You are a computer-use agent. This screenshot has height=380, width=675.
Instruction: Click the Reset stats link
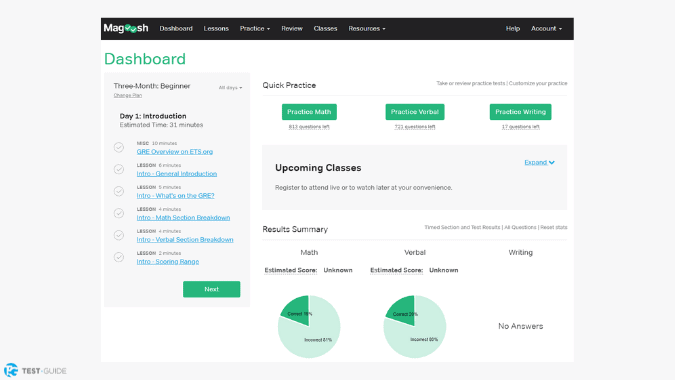click(x=554, y=227)
